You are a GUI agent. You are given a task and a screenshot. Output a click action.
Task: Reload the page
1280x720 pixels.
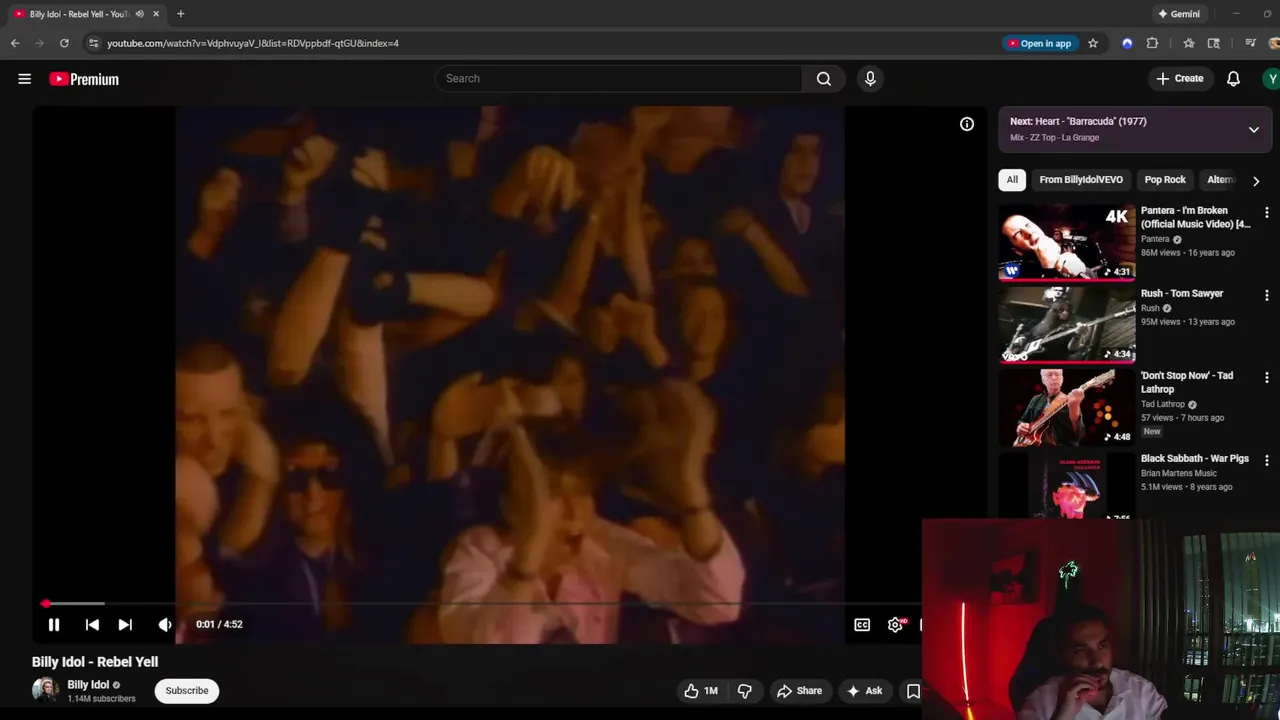coord(64,43)
